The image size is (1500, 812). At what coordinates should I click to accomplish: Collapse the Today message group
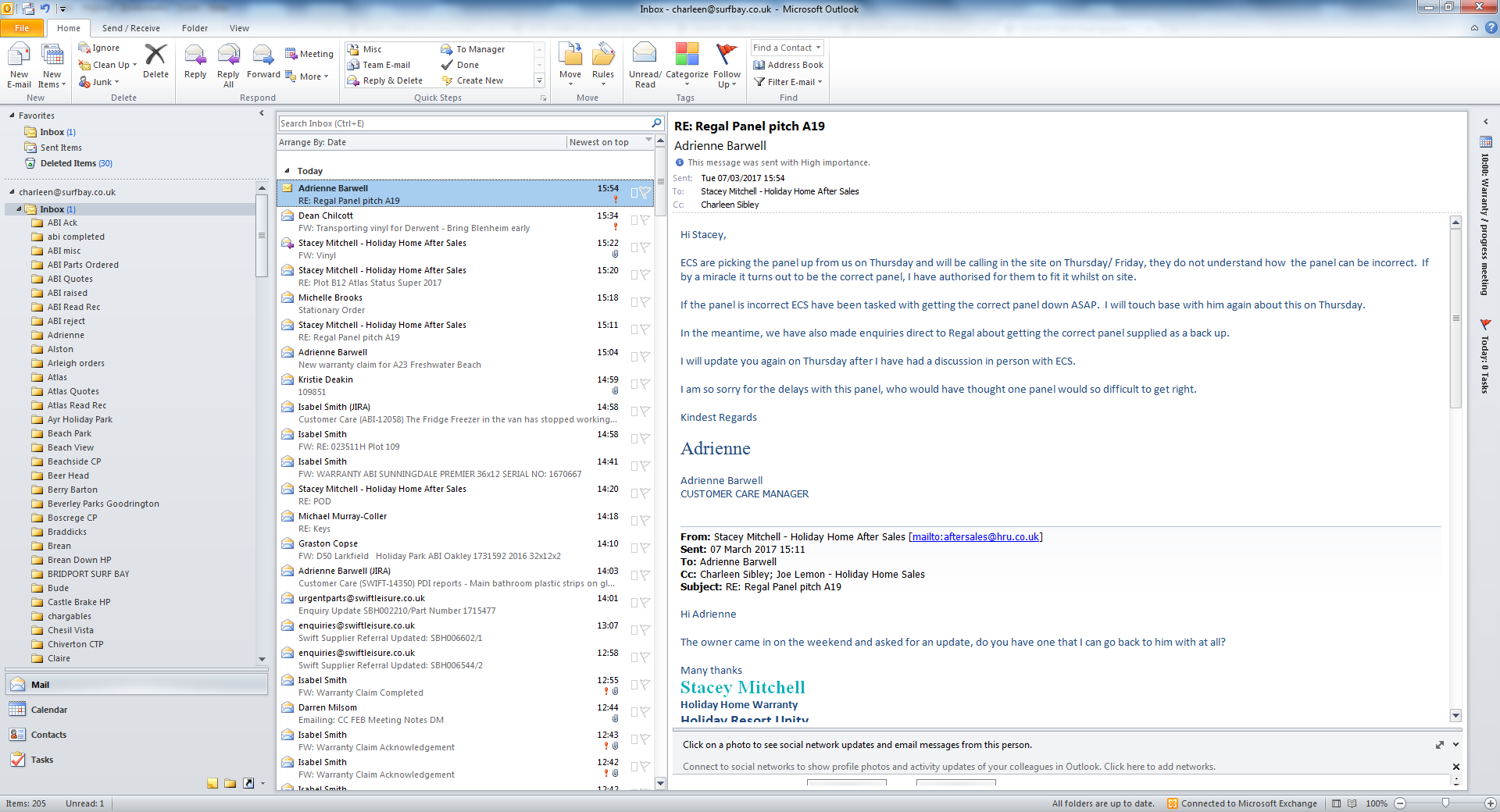tap(287, 171)
